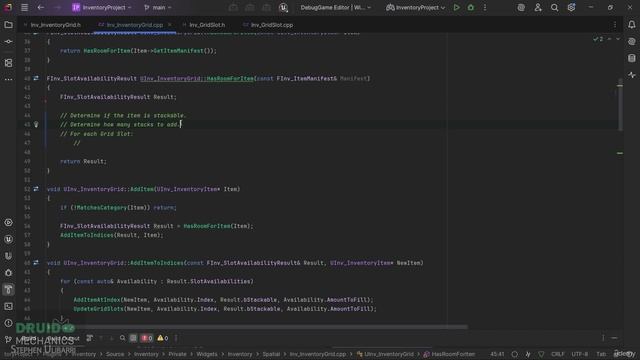Open caret position 45:41 go-to-line
This screenshot has width=640, height=360.
[497, 354]
